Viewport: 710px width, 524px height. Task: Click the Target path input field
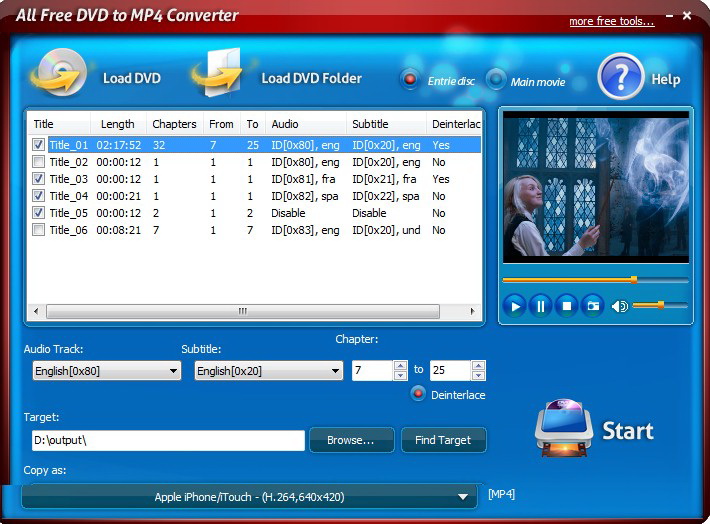(168, 440)
